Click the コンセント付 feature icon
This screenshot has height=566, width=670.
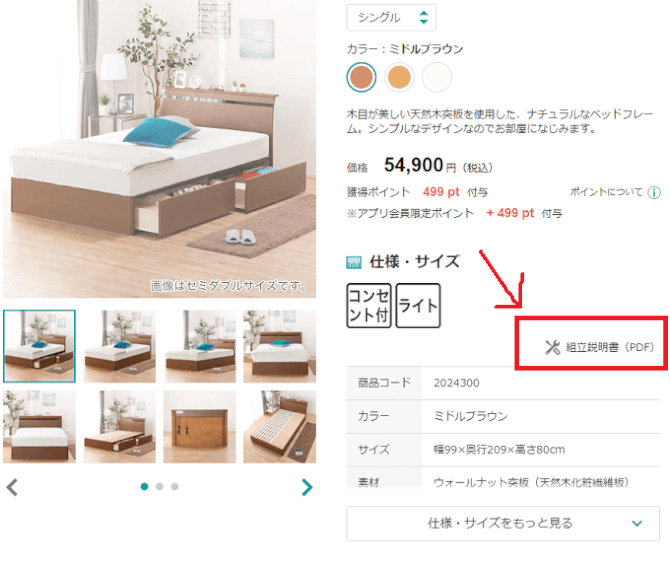pos(369,306)
